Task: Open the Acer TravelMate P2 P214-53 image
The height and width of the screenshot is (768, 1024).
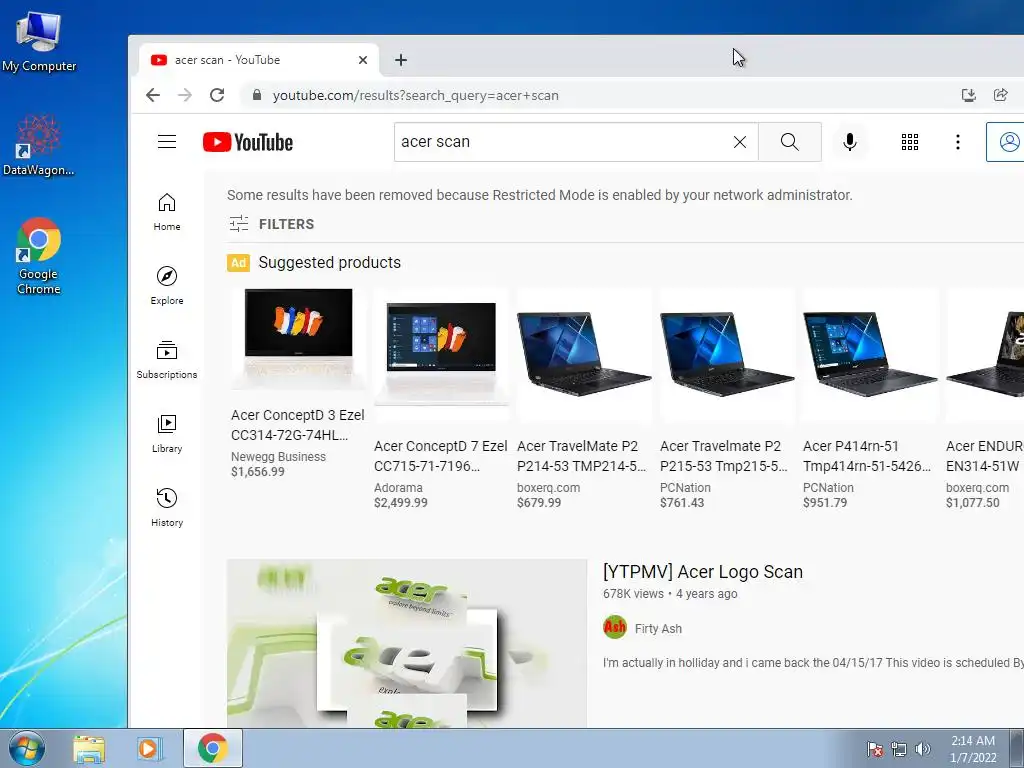Action: (584, 353)
